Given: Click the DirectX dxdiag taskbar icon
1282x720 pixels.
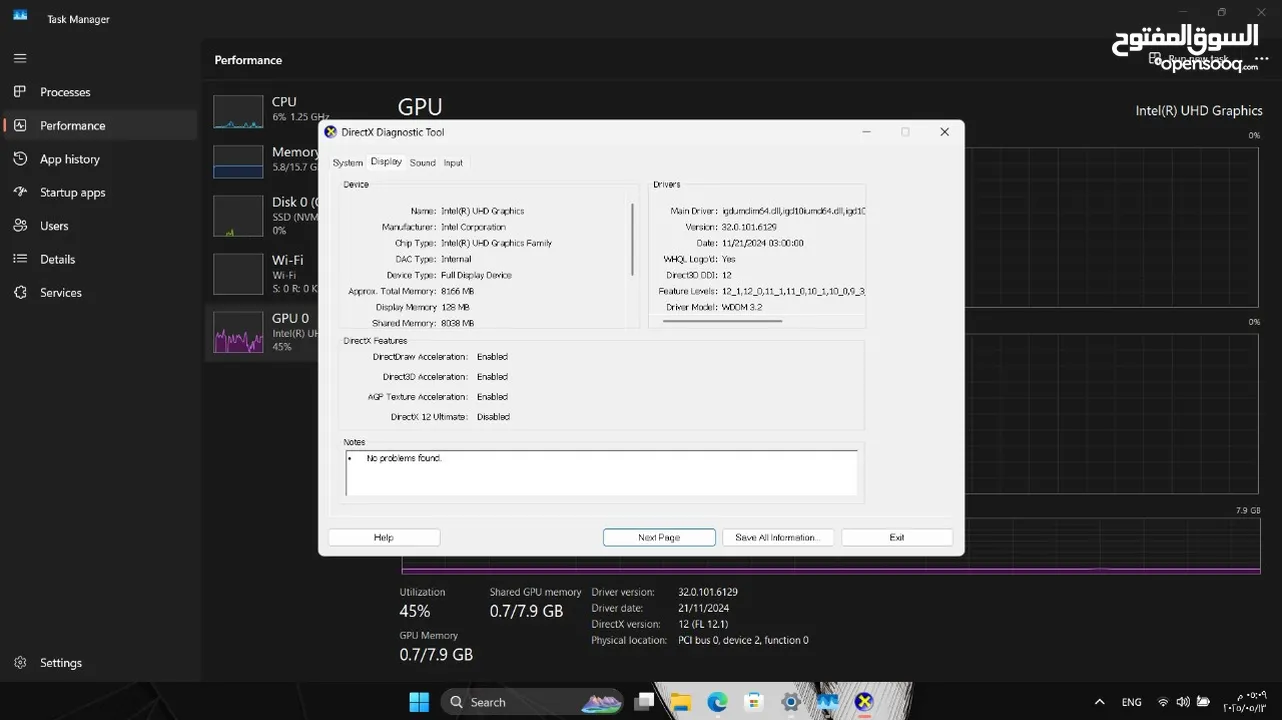Looking at the screenshot, I should 864,702.
